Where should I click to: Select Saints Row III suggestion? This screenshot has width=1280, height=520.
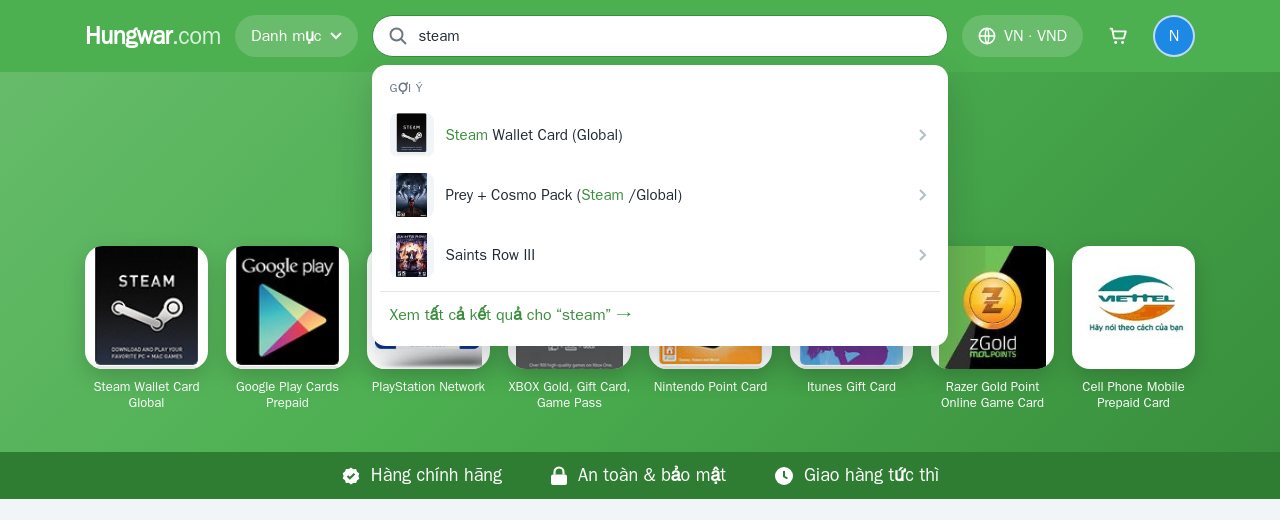pos(660,255)
